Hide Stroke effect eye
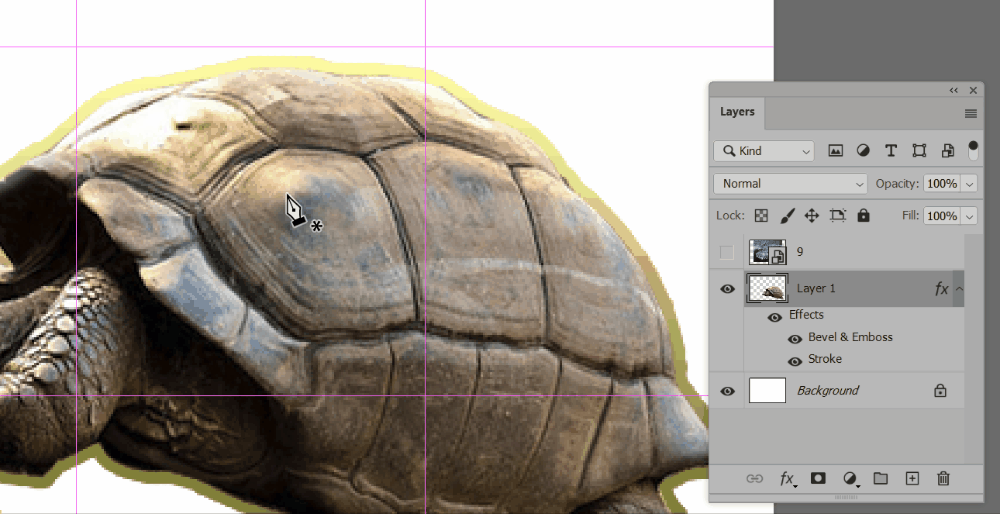Image resolution: width=1000 pixels, height=514 pixels. coord(795,362)
